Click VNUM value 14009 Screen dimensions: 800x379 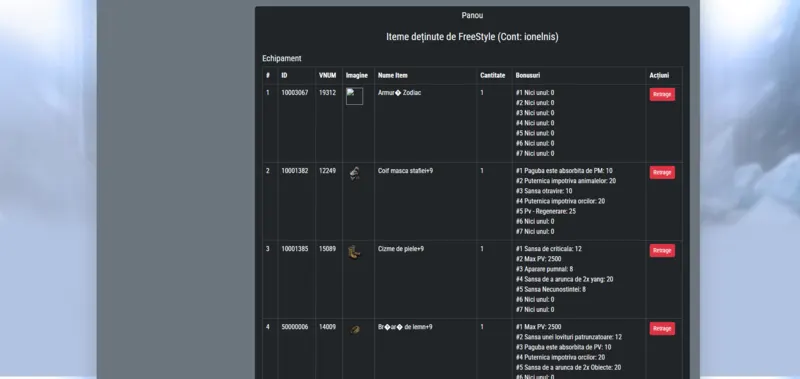pos(328,327)
